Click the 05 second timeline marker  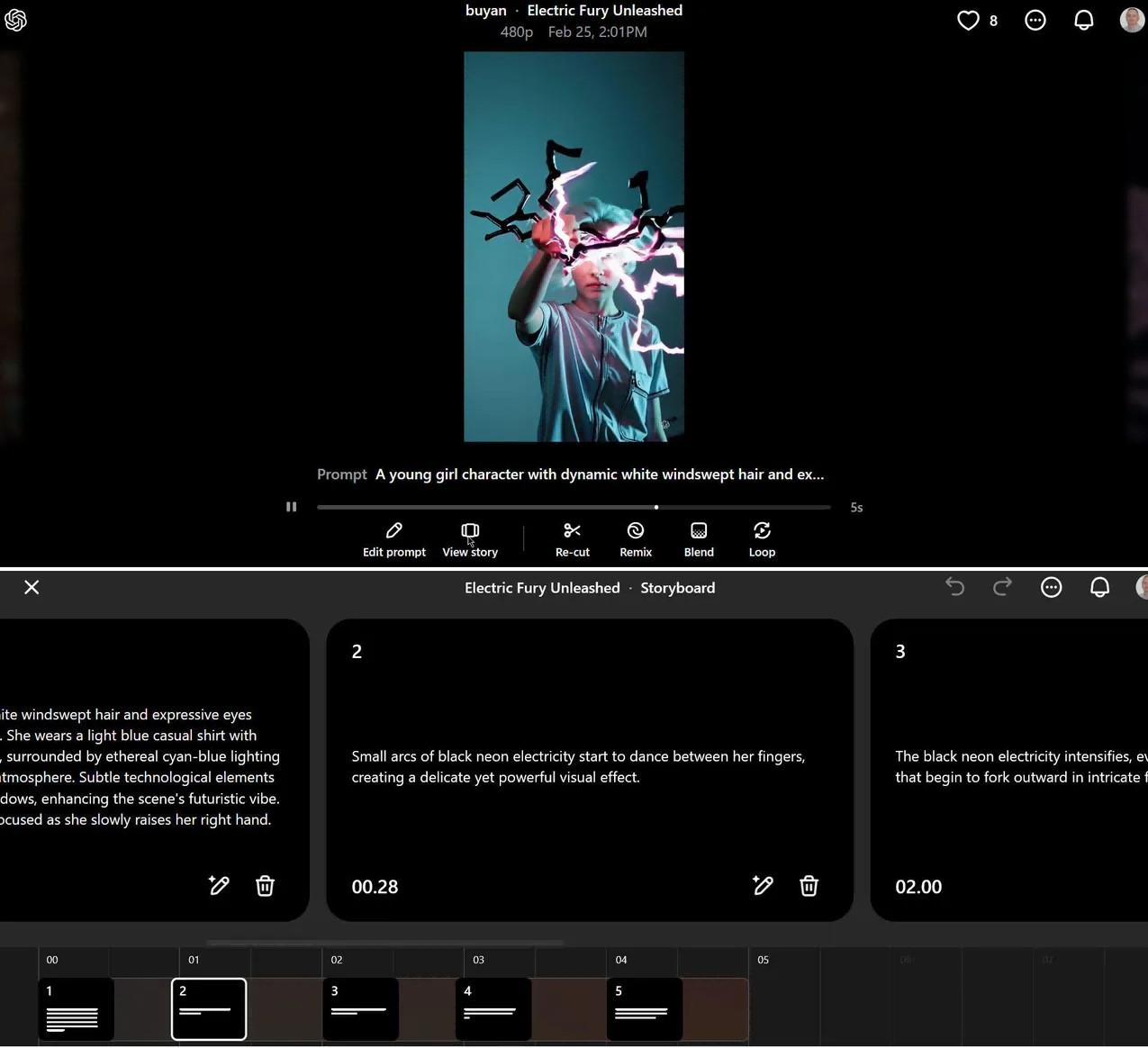click(764, 960)
